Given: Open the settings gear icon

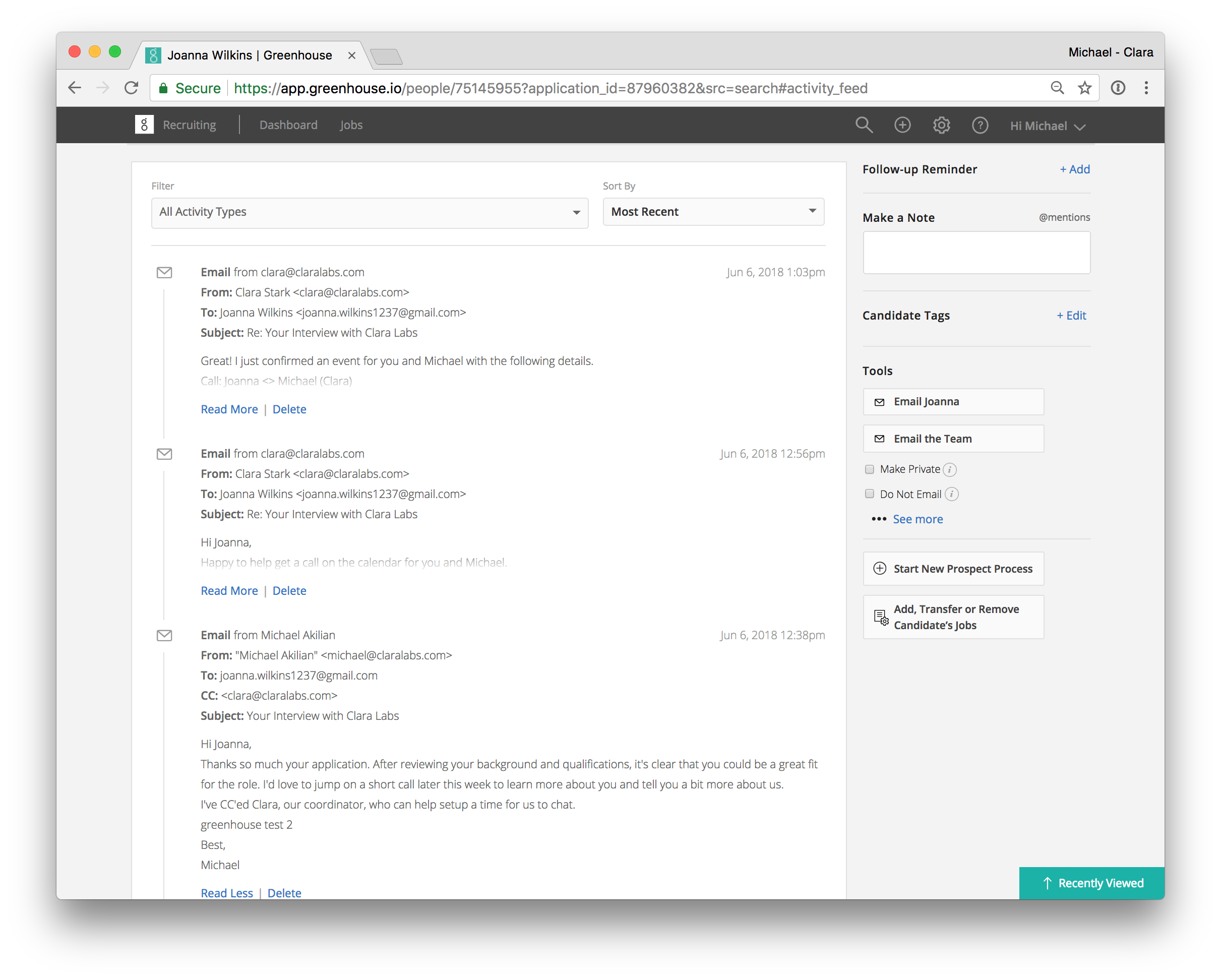Looking at the screenshot, I should click(x=941, y=125).
